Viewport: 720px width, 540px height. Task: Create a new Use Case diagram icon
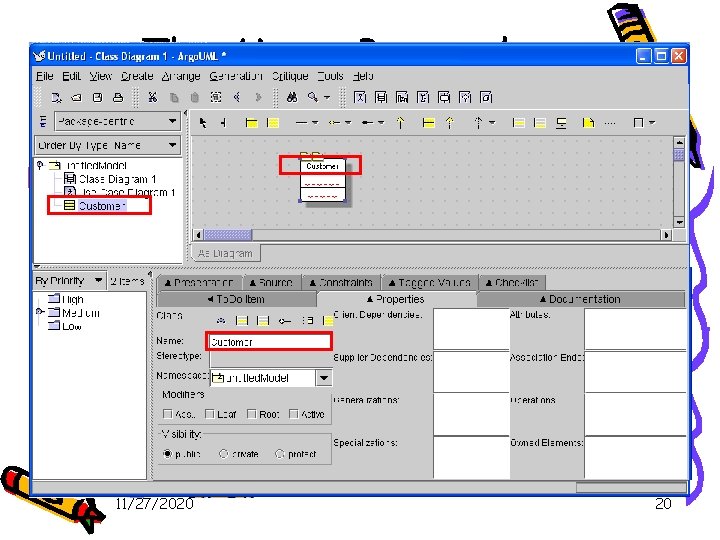pos(360,97)
